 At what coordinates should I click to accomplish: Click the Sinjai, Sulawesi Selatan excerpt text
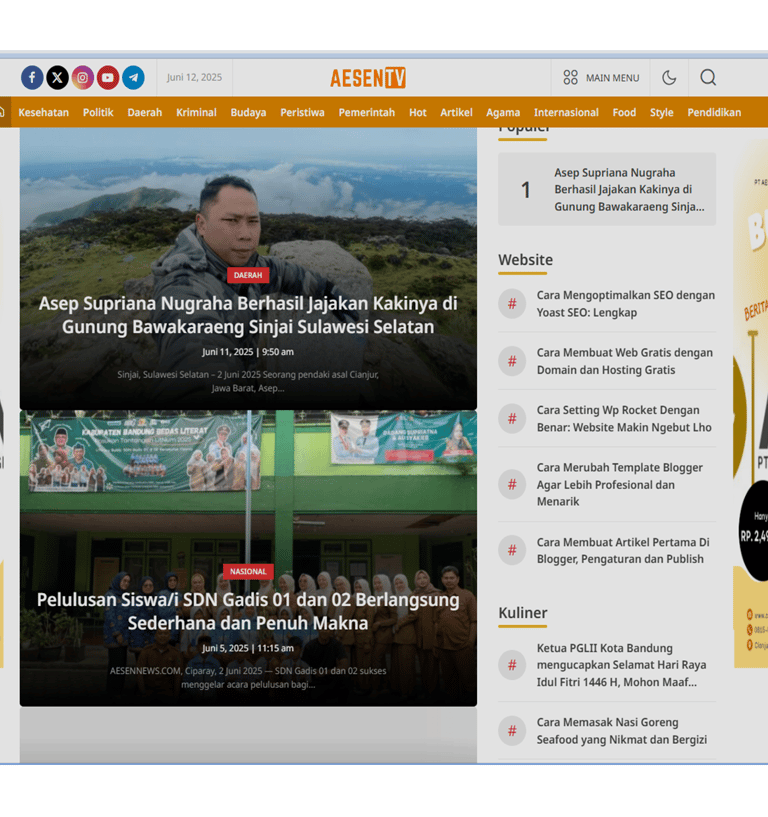click(x=248, y=381)
